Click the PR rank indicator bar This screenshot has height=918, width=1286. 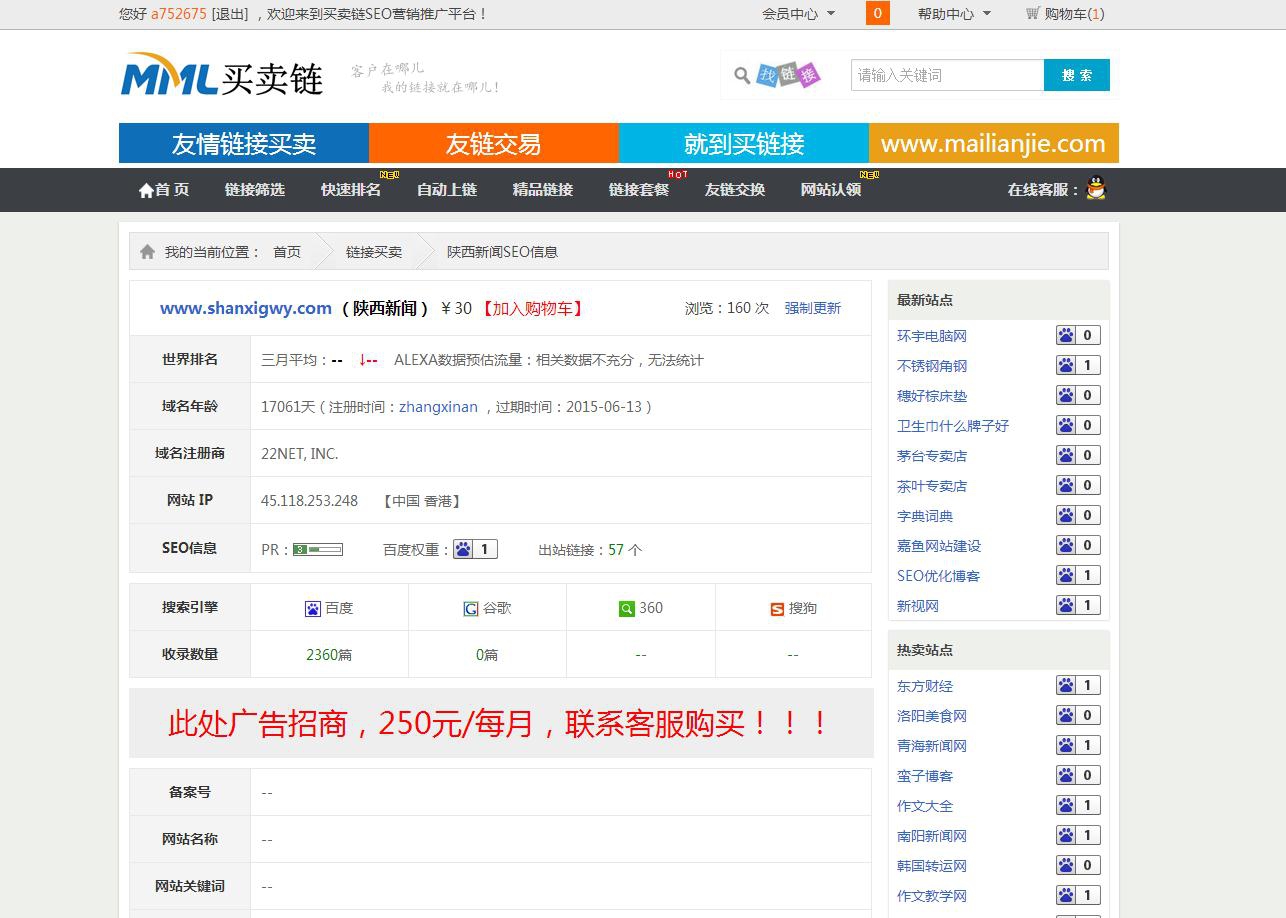[318, 549]
